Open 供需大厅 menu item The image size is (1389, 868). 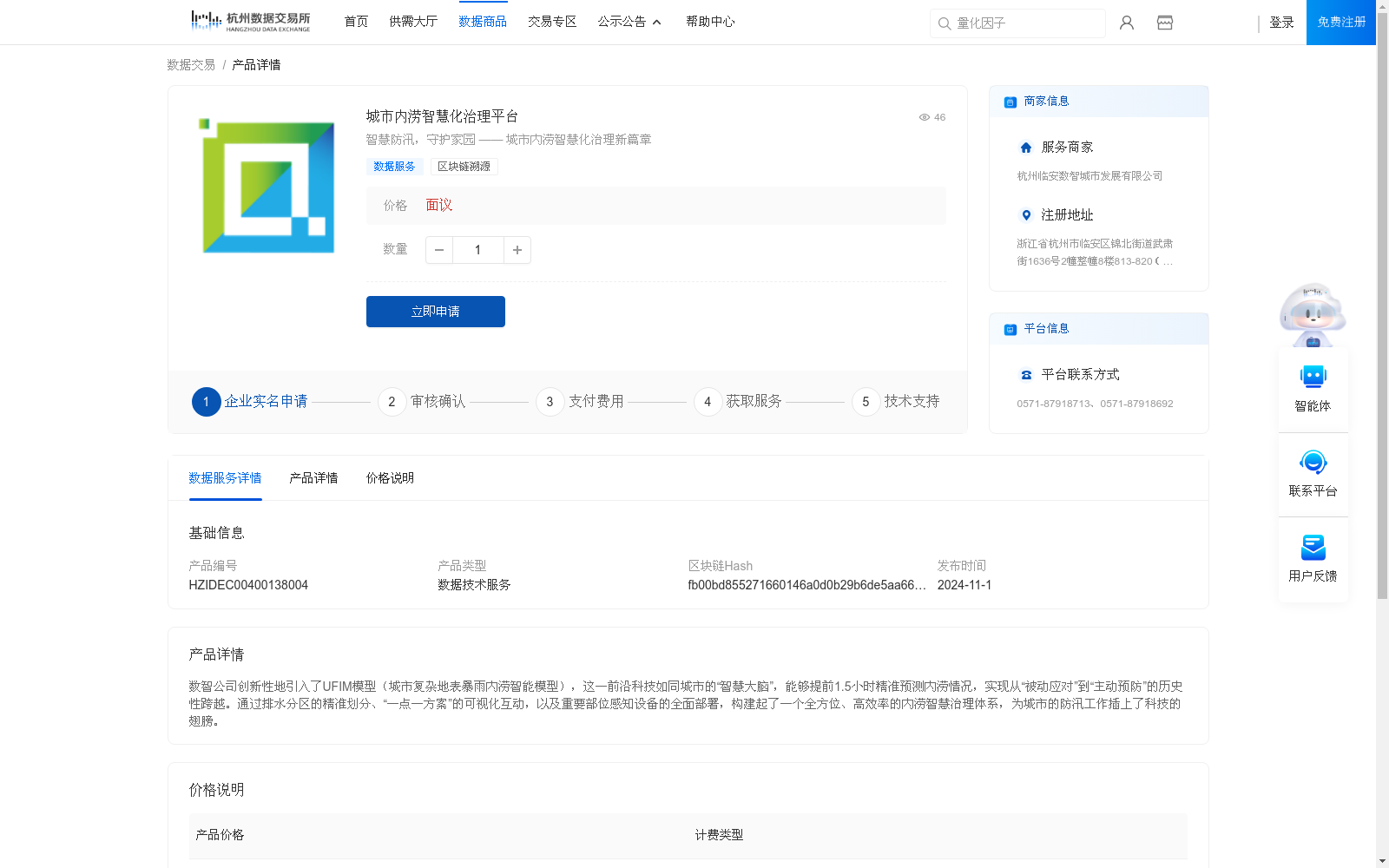pos(413,22)
